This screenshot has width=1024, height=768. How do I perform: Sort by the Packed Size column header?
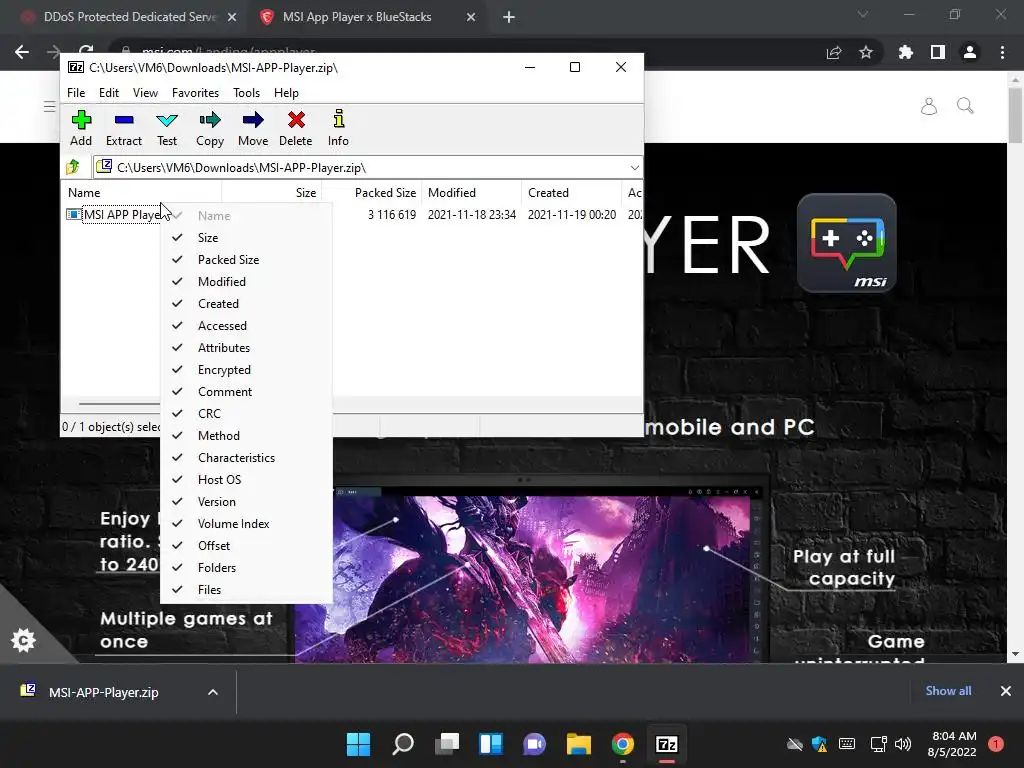pos(372,193)
